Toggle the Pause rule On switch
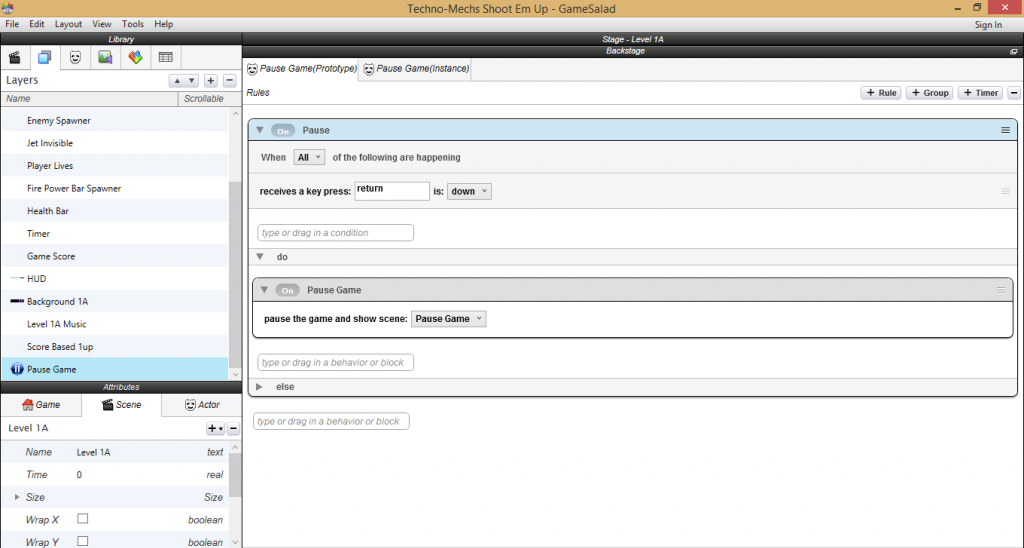The height and width of the screenshot is (548, 1024). (283, 131)
